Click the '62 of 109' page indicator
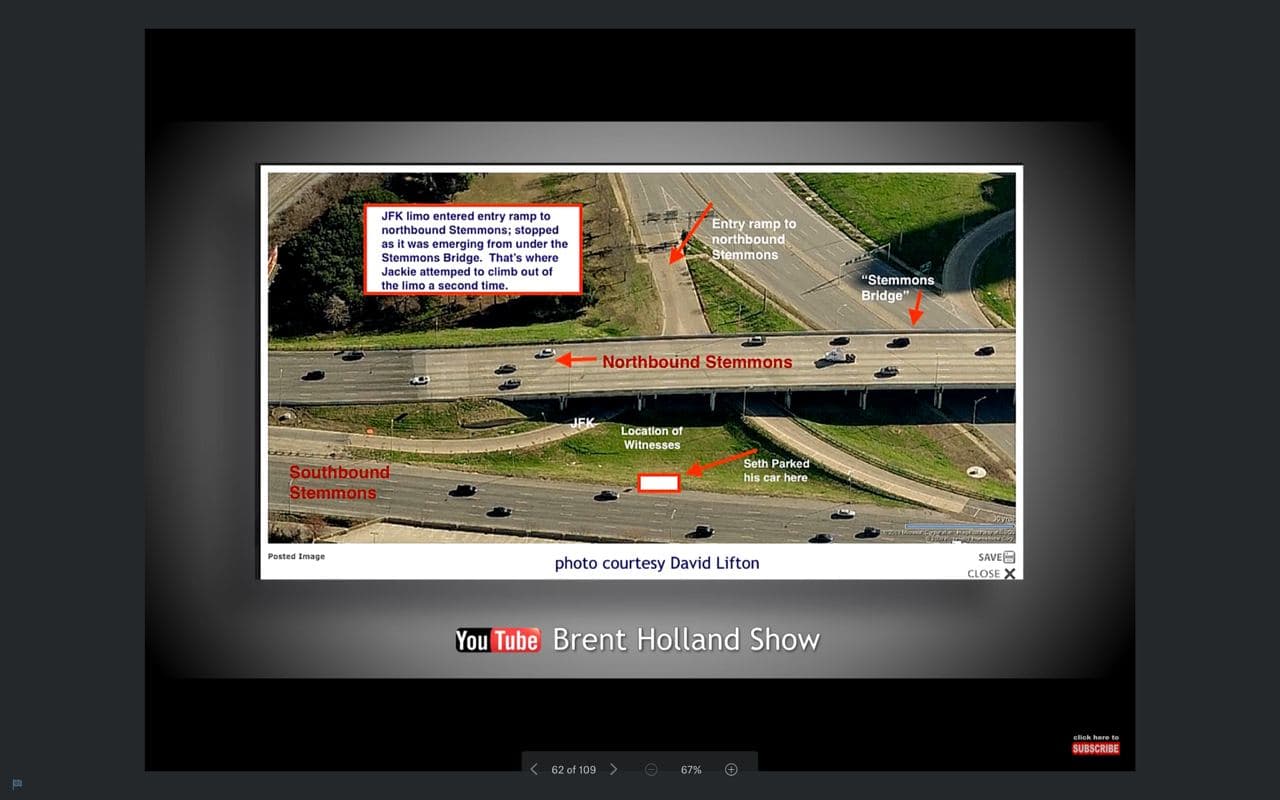Image resolution: width=1280 pixels, height=800 pixels. (x=573, y=770)
